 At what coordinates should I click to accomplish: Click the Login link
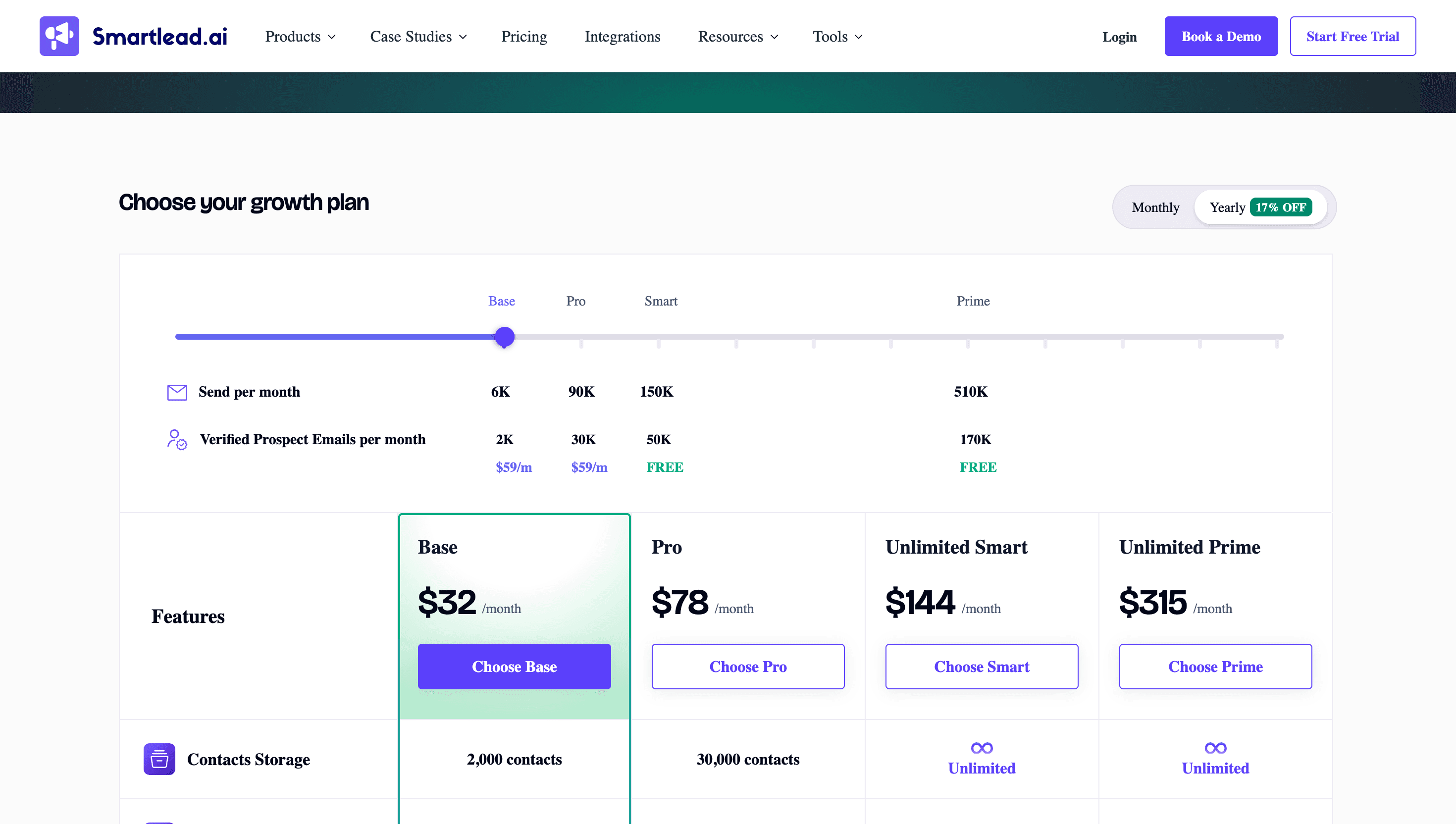click(x=1119, y=36)
